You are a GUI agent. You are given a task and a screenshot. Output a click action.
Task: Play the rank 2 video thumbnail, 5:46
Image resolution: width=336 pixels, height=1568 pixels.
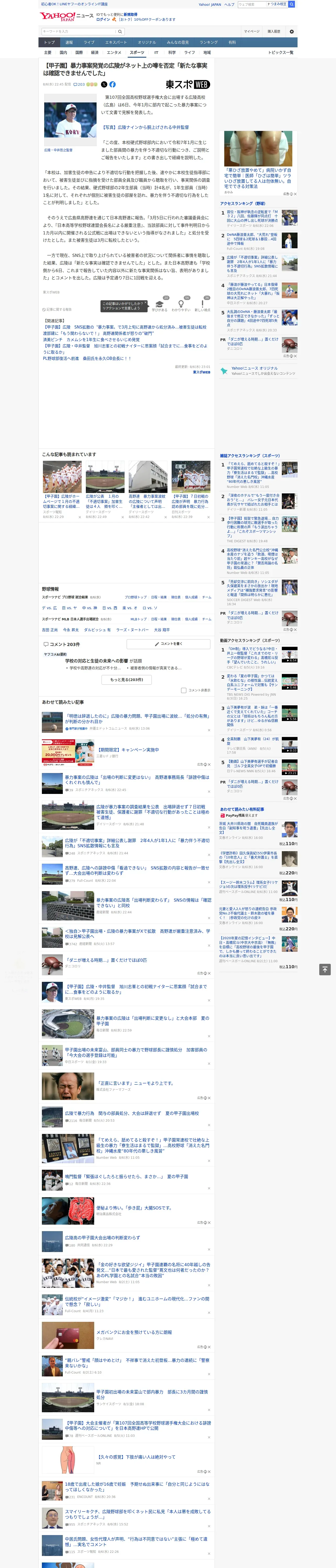tap(290, 682)
